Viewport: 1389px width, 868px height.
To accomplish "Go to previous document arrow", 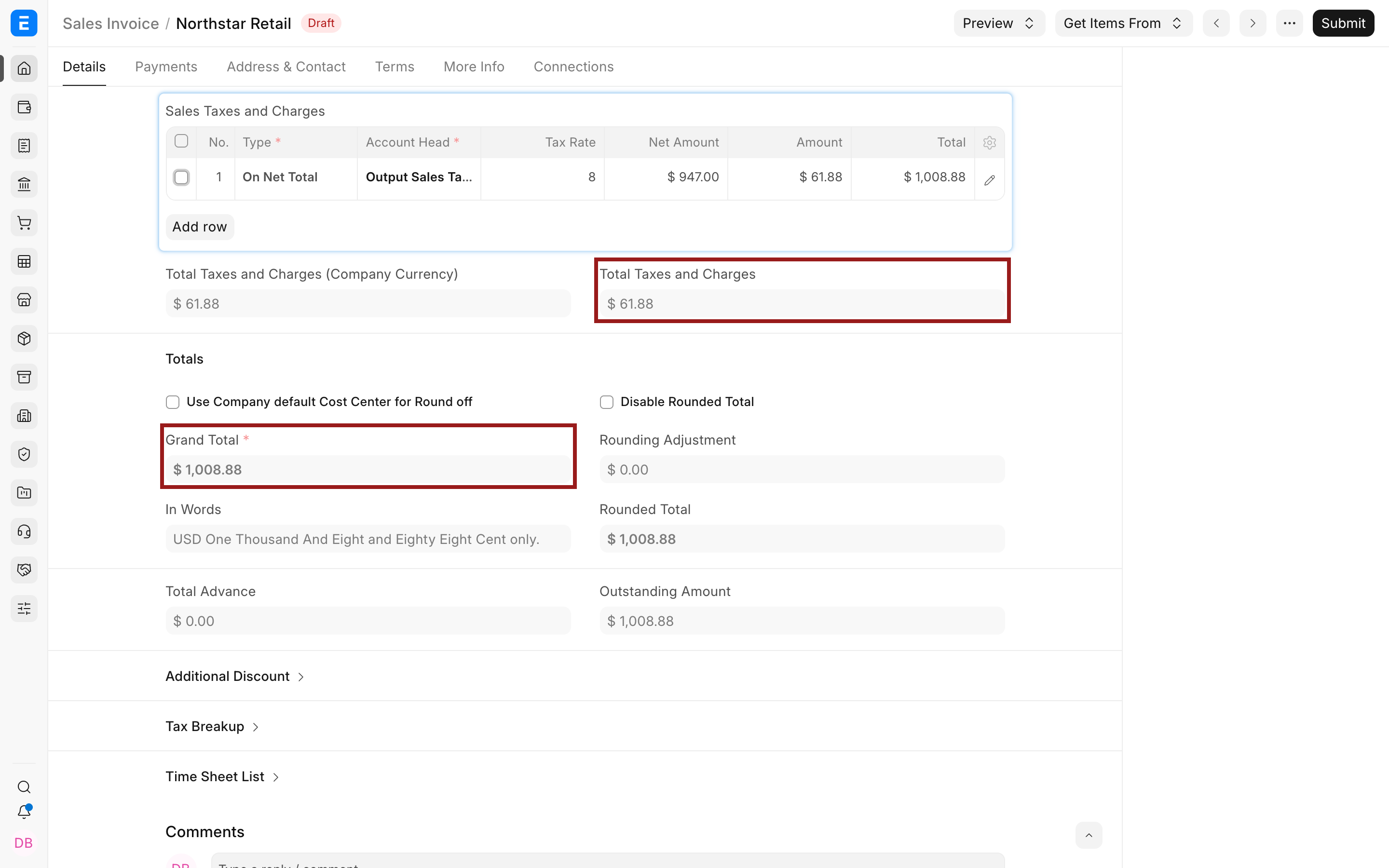I will coord(1216,23).
